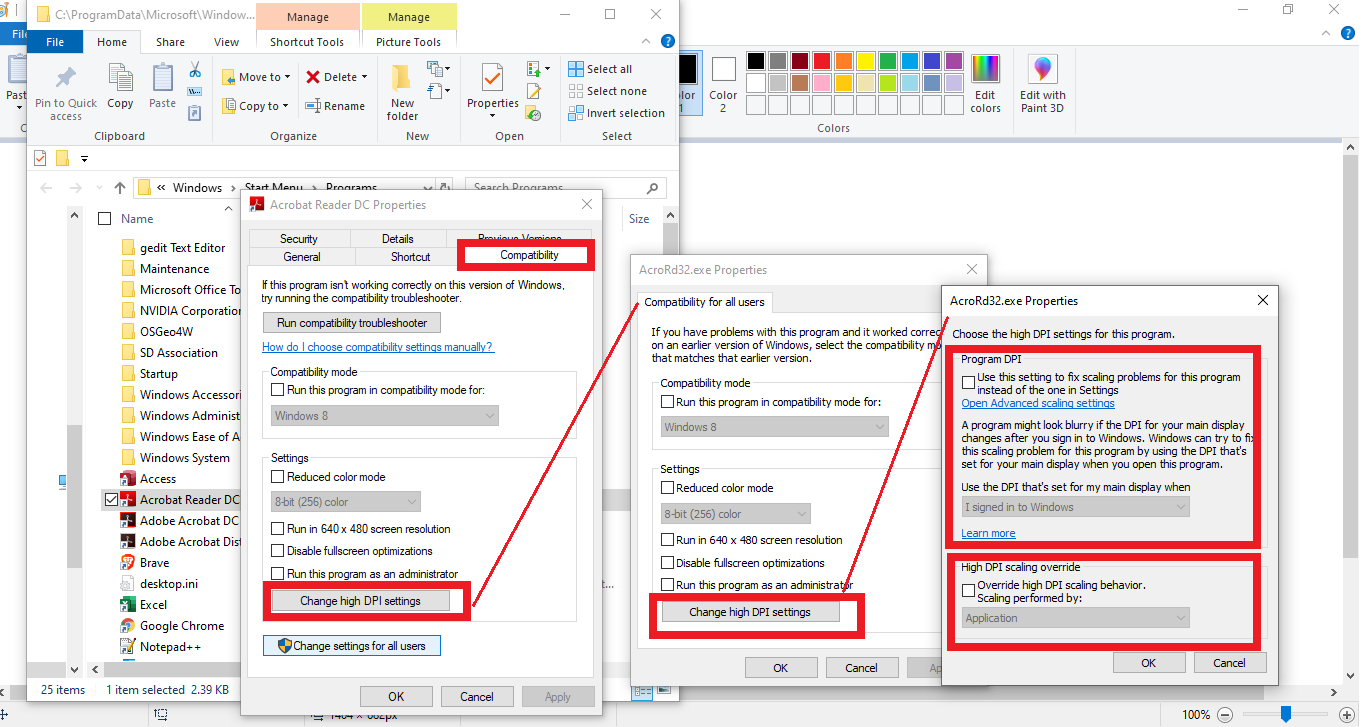The height and width of the screenshot is (727, 1367).
Task: Open the Application scaling dropdown
Action: (1075, 617)
